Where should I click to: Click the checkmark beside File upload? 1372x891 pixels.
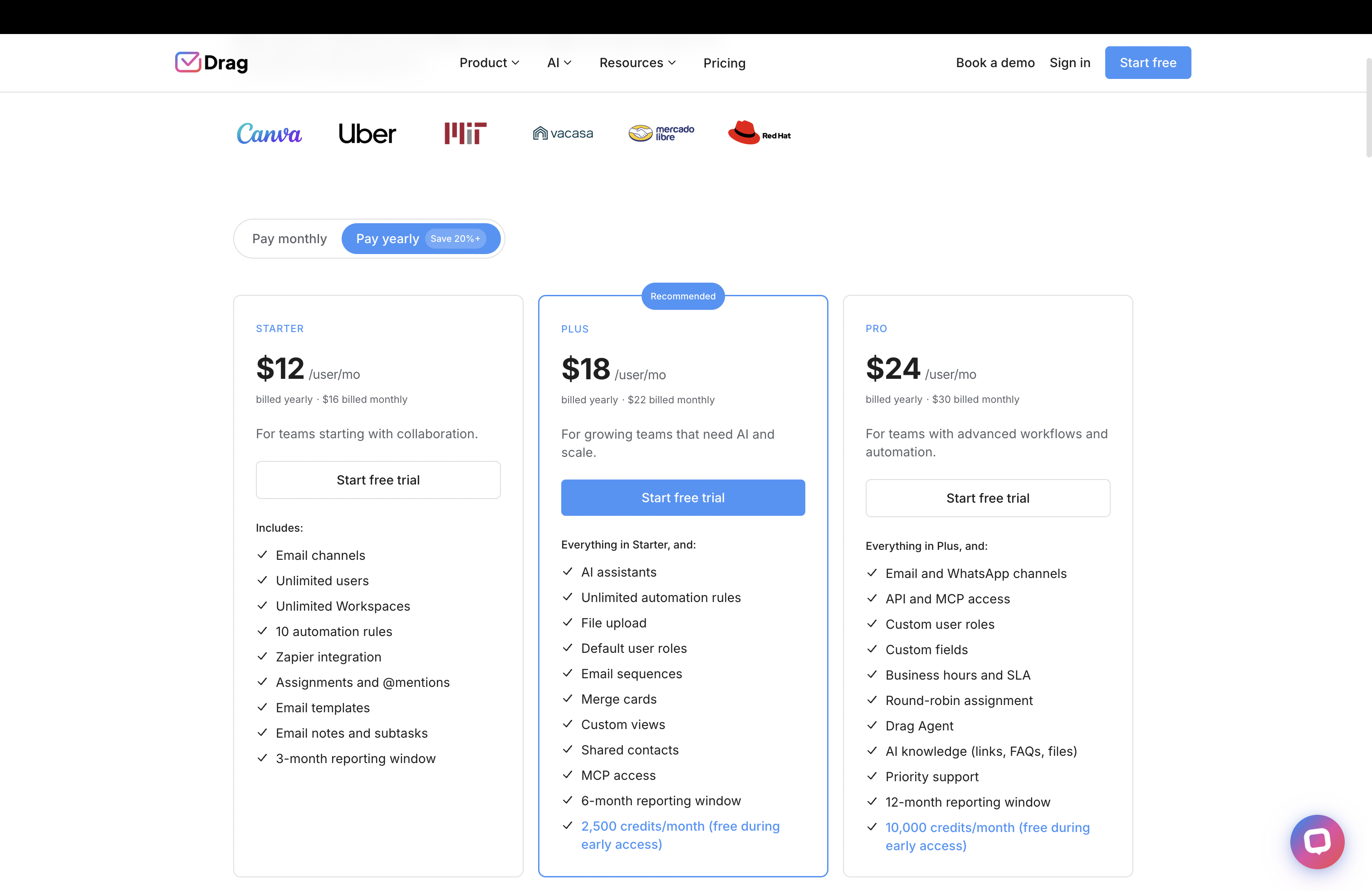click(x=568, y=622)
